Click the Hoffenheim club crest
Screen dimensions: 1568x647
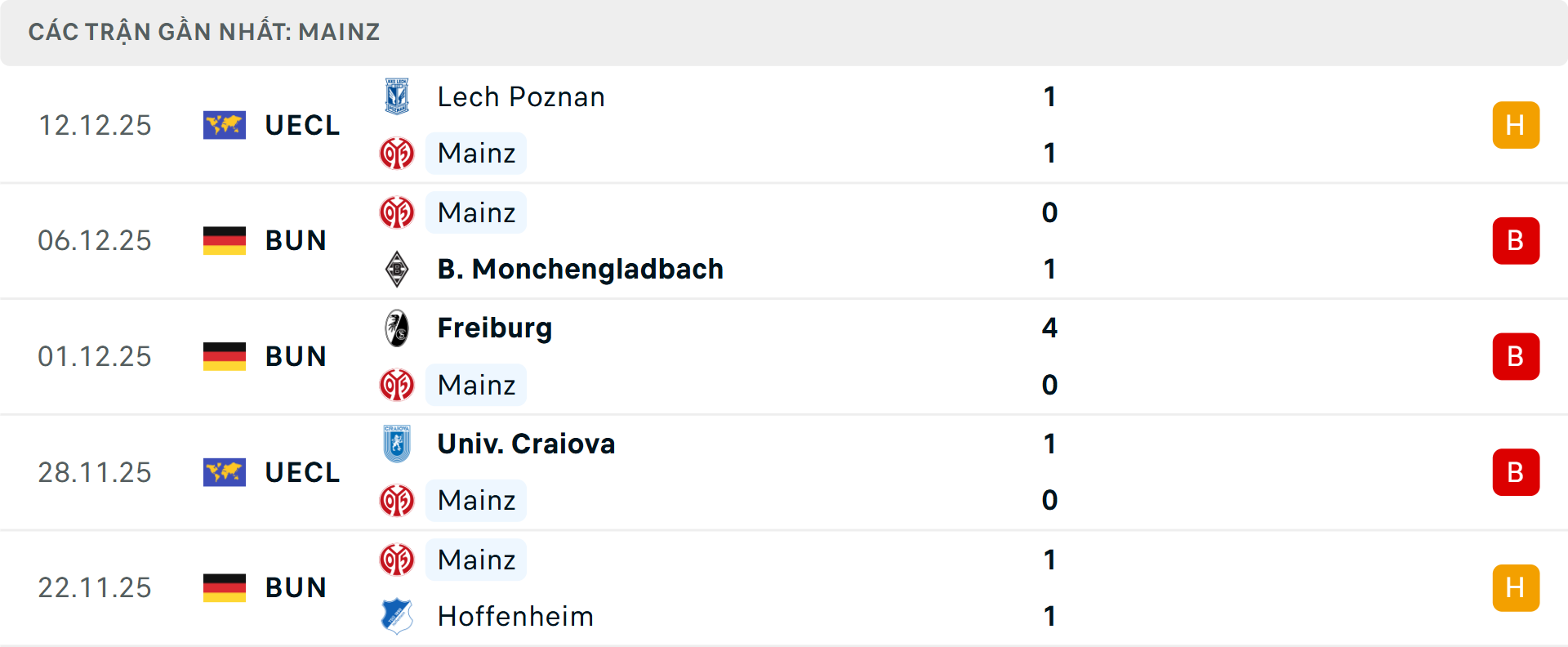tap(397, 616)
